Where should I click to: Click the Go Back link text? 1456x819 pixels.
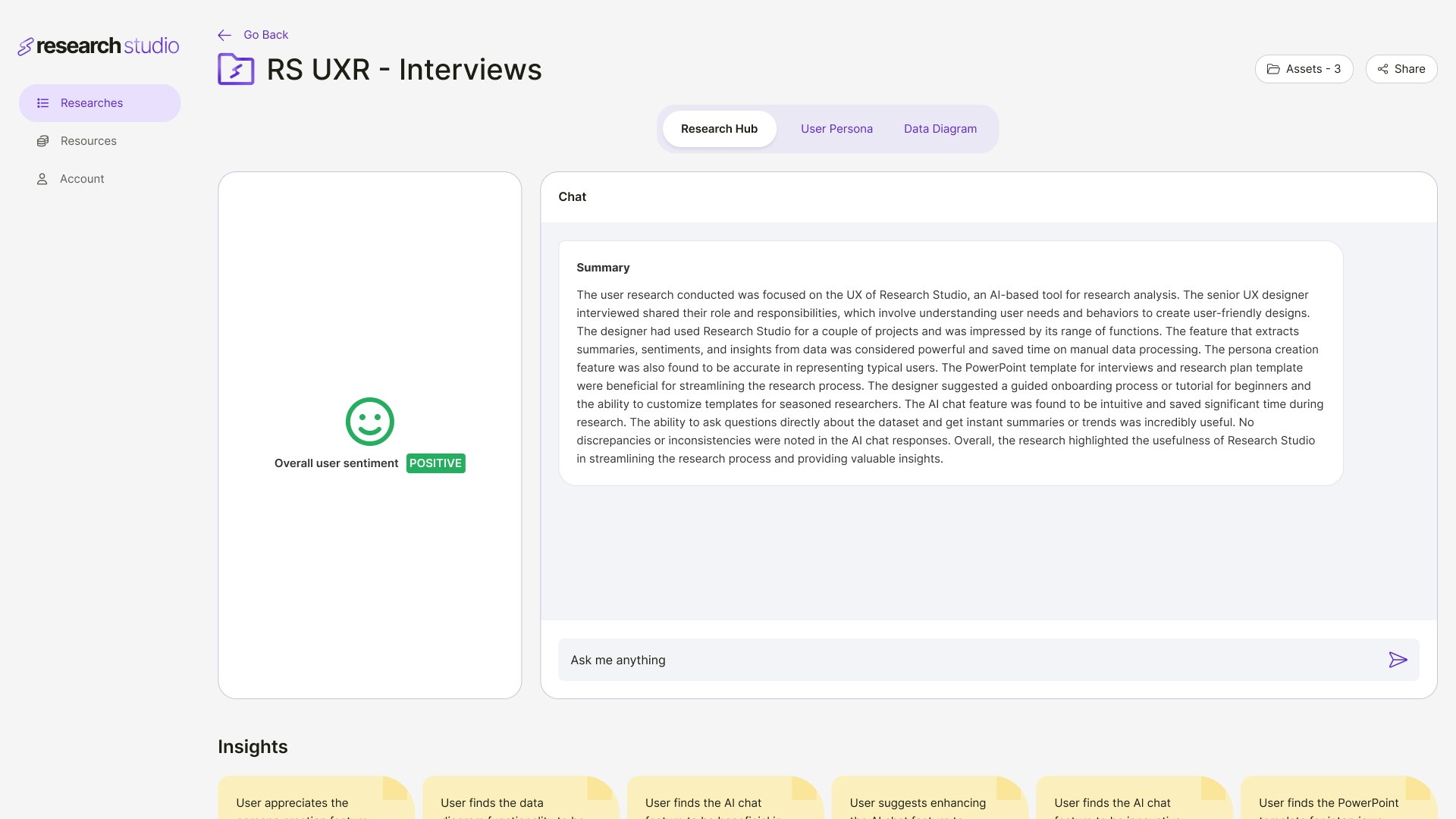[265, 35]
